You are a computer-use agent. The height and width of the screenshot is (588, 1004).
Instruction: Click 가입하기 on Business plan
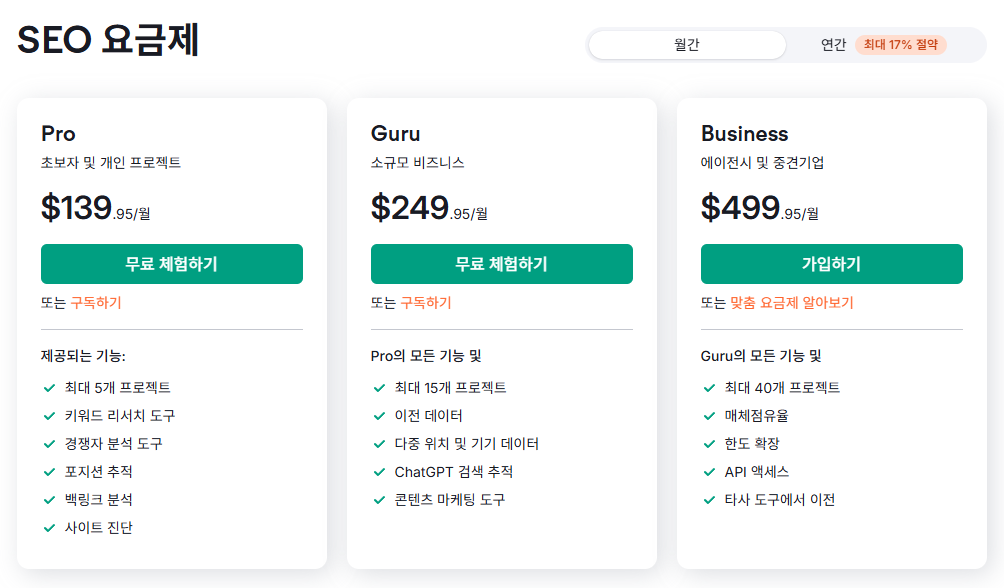[x=831, y=264]
